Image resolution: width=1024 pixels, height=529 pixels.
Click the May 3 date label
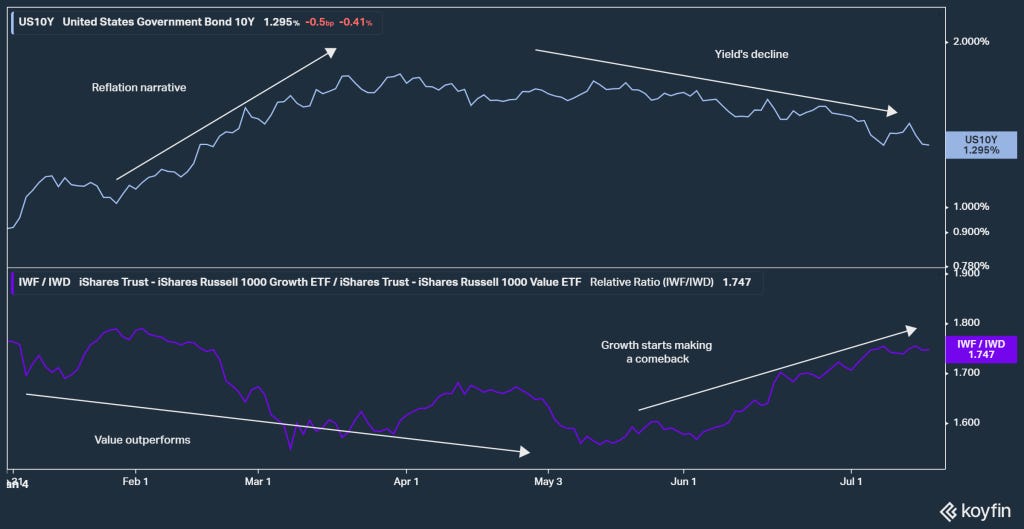(549, 481)
